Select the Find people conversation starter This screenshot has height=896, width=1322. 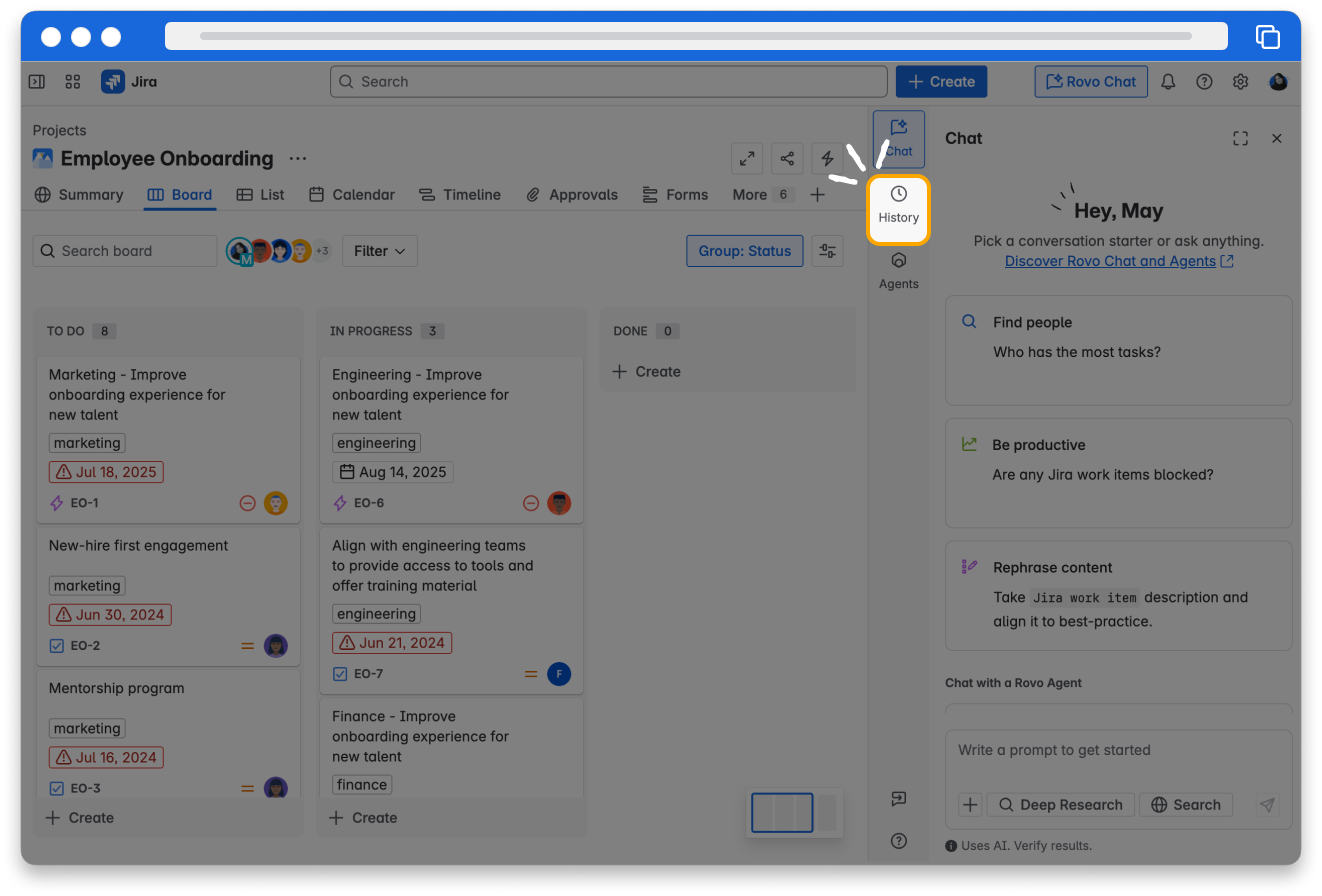pos(1119,350)
